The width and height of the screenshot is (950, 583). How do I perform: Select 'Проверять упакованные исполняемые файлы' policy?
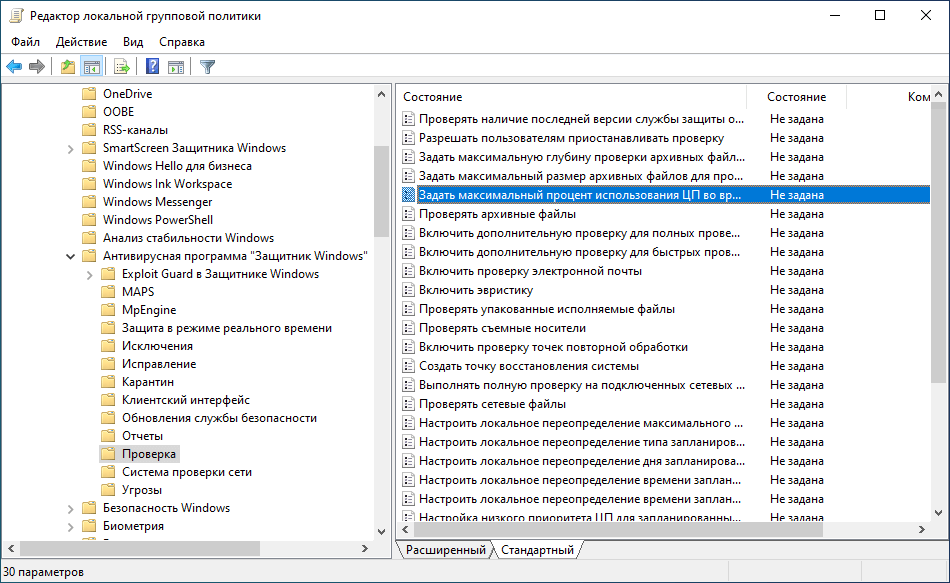(x=546, y=309)
